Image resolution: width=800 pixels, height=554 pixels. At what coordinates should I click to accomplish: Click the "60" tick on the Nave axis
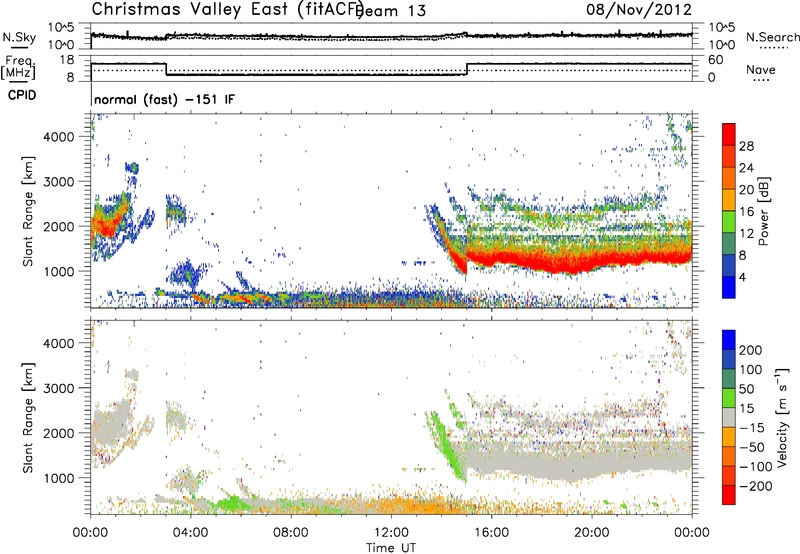click(x=716, y=60)
